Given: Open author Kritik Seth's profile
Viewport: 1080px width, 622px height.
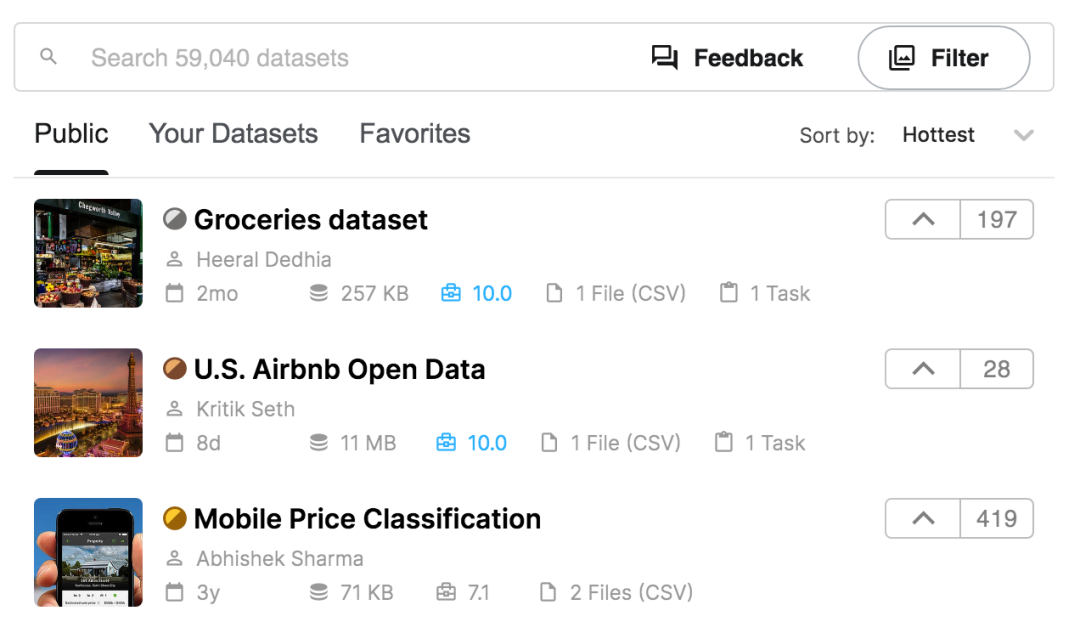Looking at the screenshot, I should pos(245,409).
